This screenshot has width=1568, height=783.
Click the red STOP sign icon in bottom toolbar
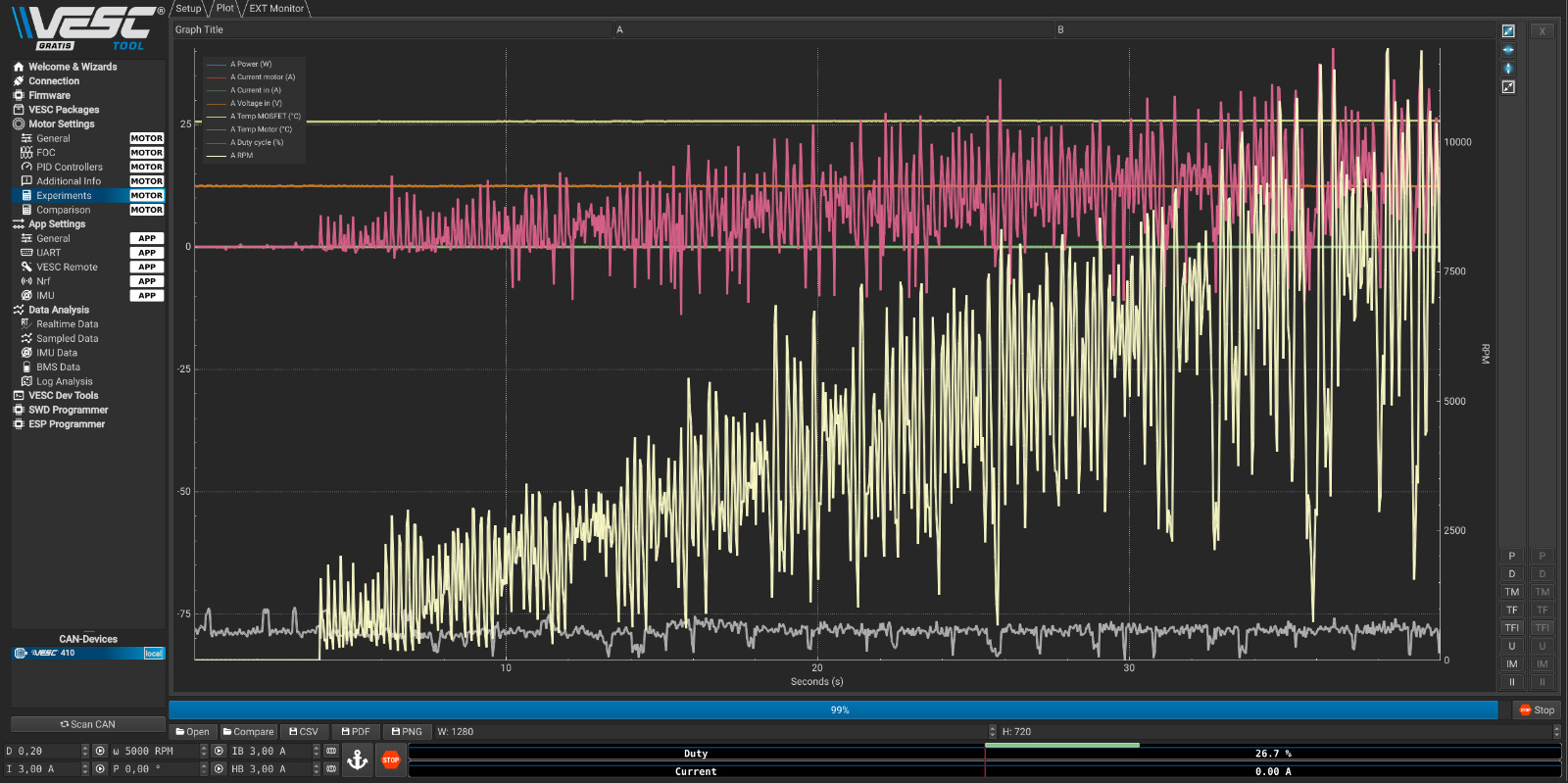pyautogui.click(x=391, y=759)
